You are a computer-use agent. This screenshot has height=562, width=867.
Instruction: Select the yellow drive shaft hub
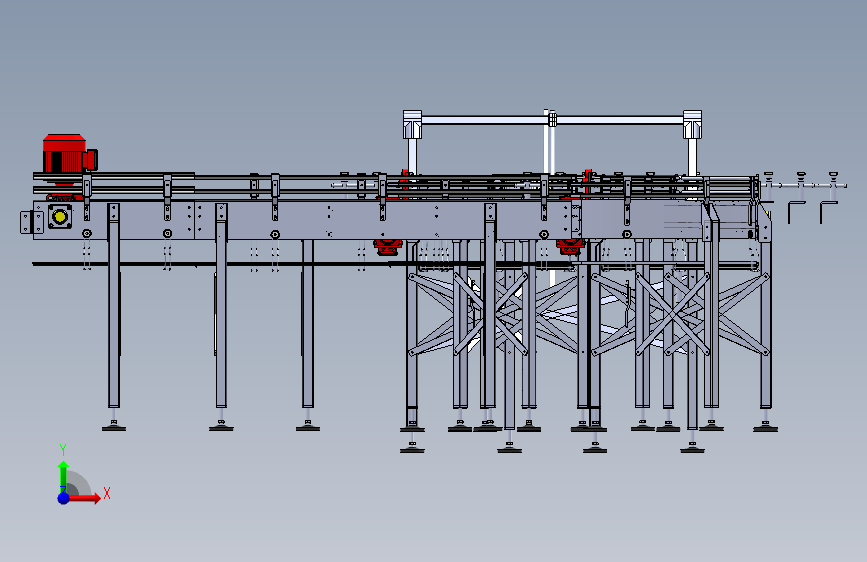click(60, 216)
